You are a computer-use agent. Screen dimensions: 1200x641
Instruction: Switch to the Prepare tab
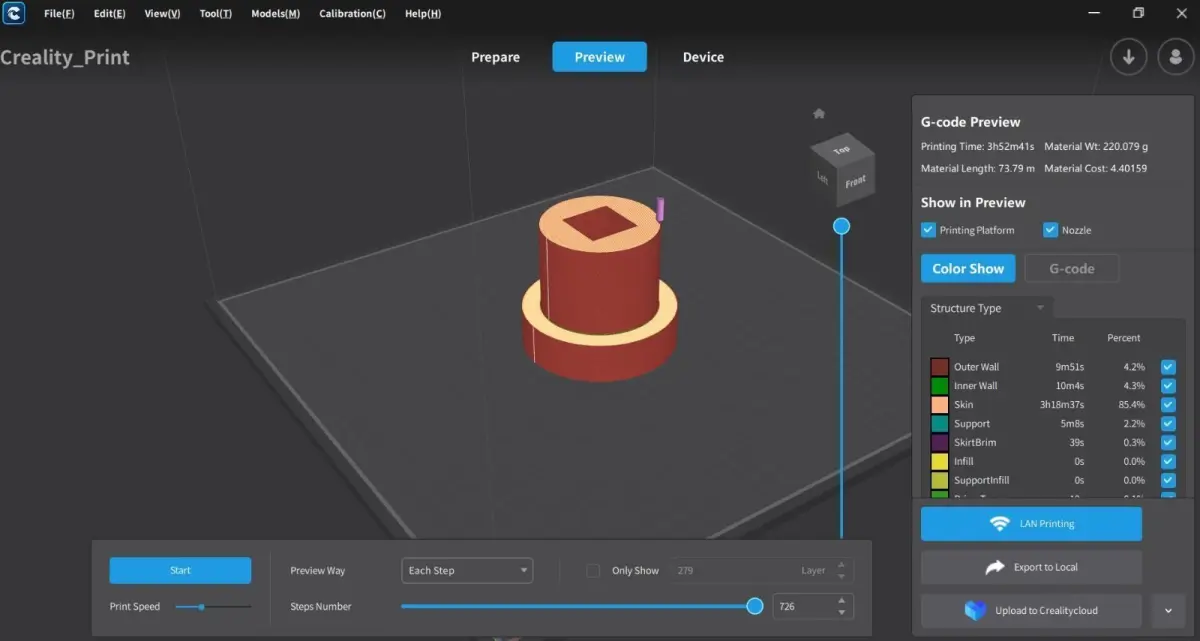pyautogui.click(x=496, y=57)
